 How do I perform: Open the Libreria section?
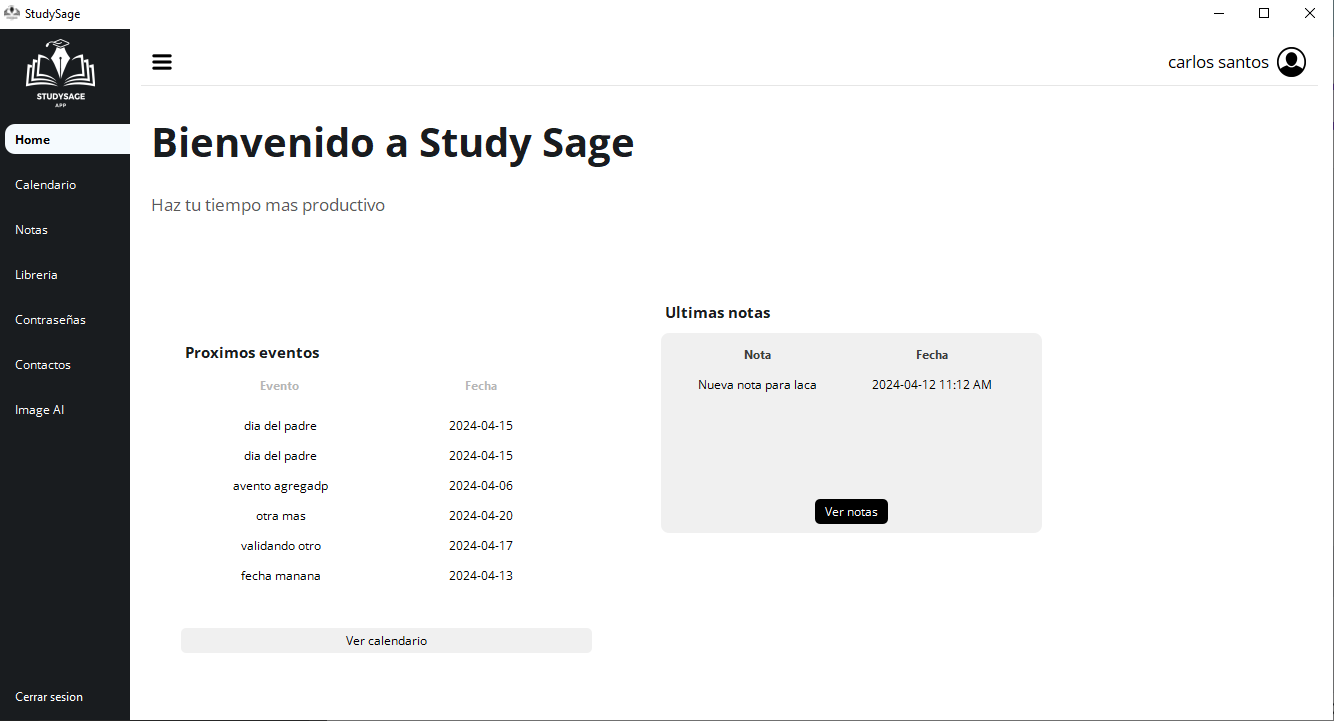coord(36,274)
